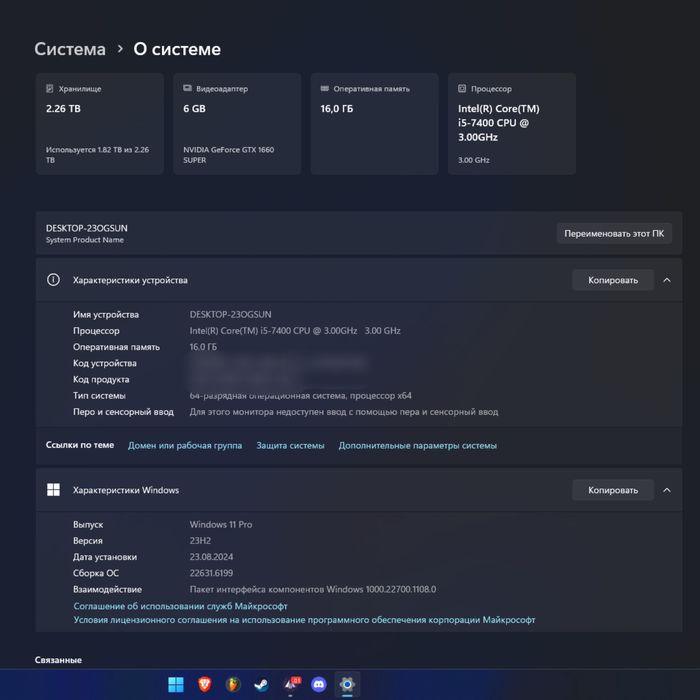
Task: Click the Ссылки по теме label
Action: 80,445
